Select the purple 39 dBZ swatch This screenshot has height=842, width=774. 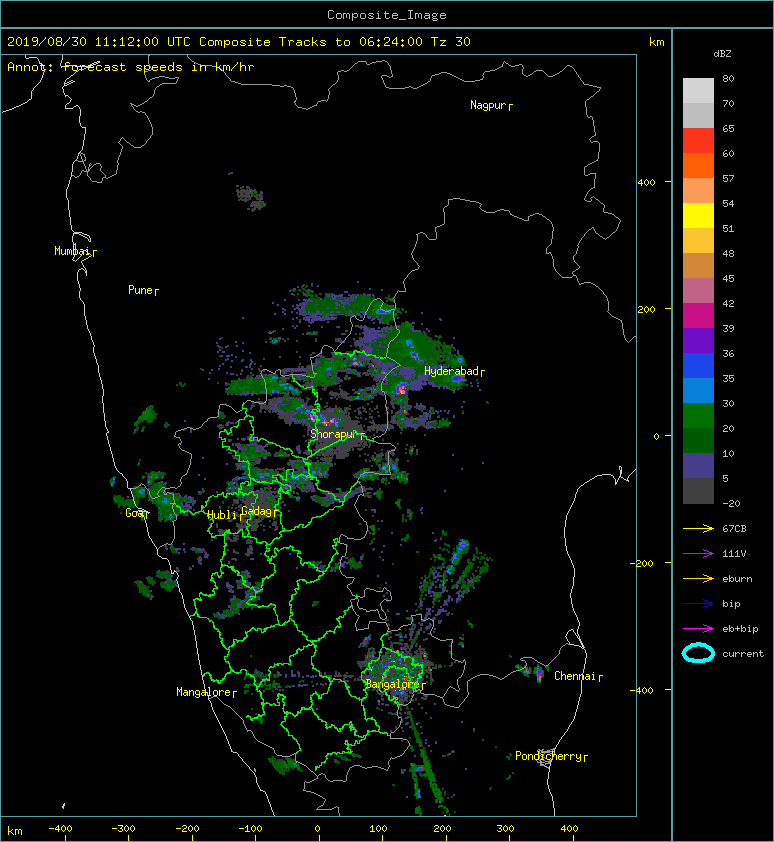pyautogui.click(x=698, y=340)
